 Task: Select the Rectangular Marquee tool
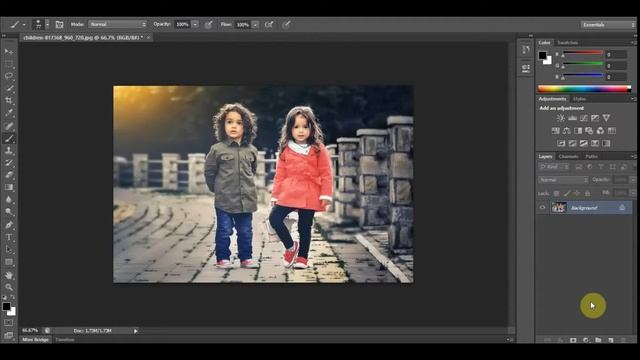tap(9, 64)
